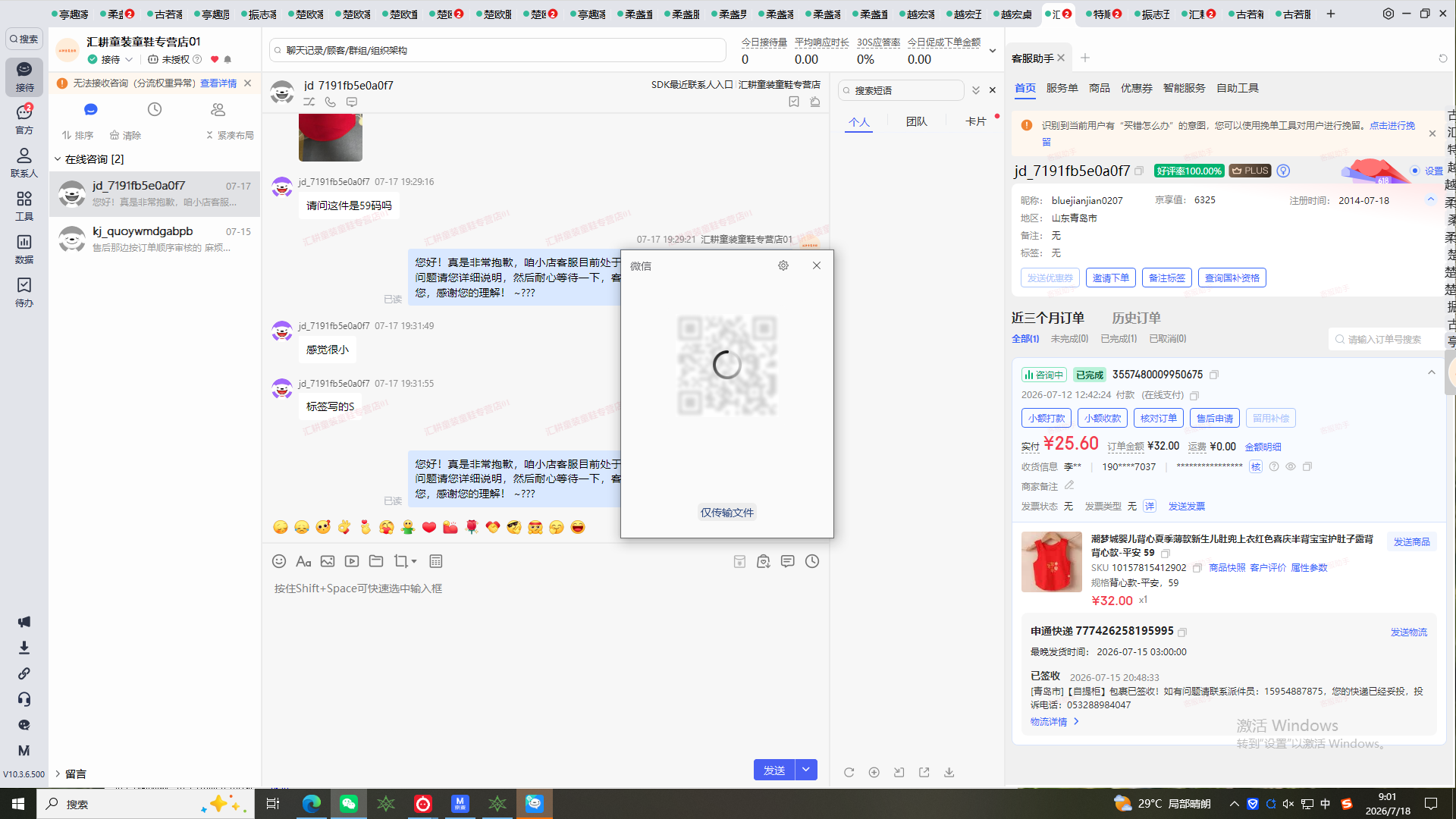The image size is (1456, 819).
Task: Expand the stats header dropdown chevron
Action: [992, 51]
